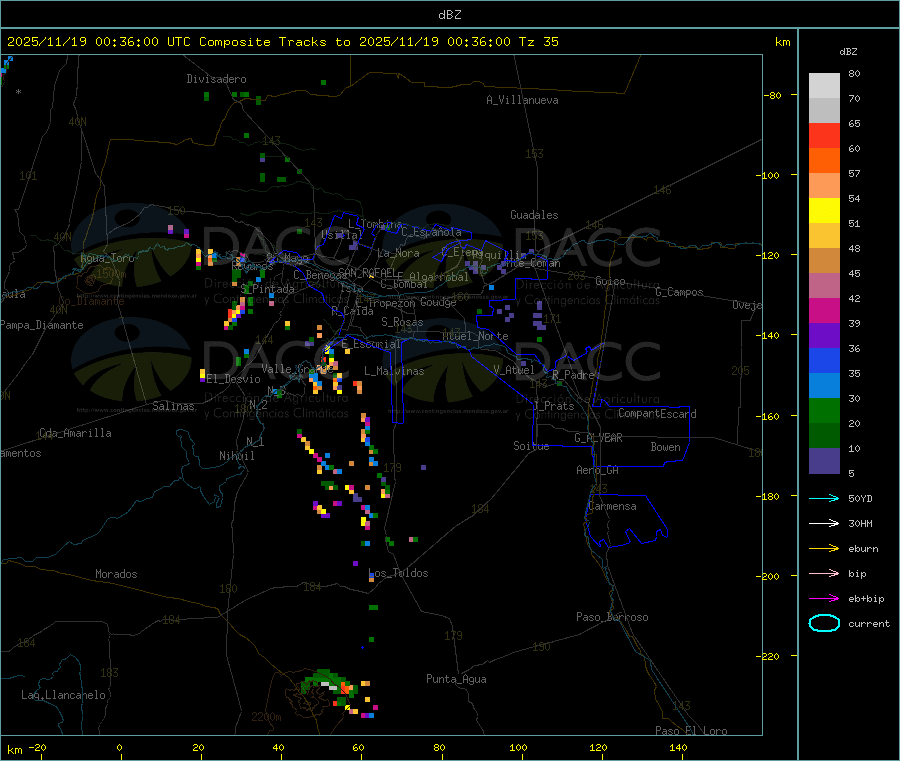Image resolution: width=900 pixels, height=761 pixels.
Task: Click the Punta_Agua location label
Action: (456, 679)
